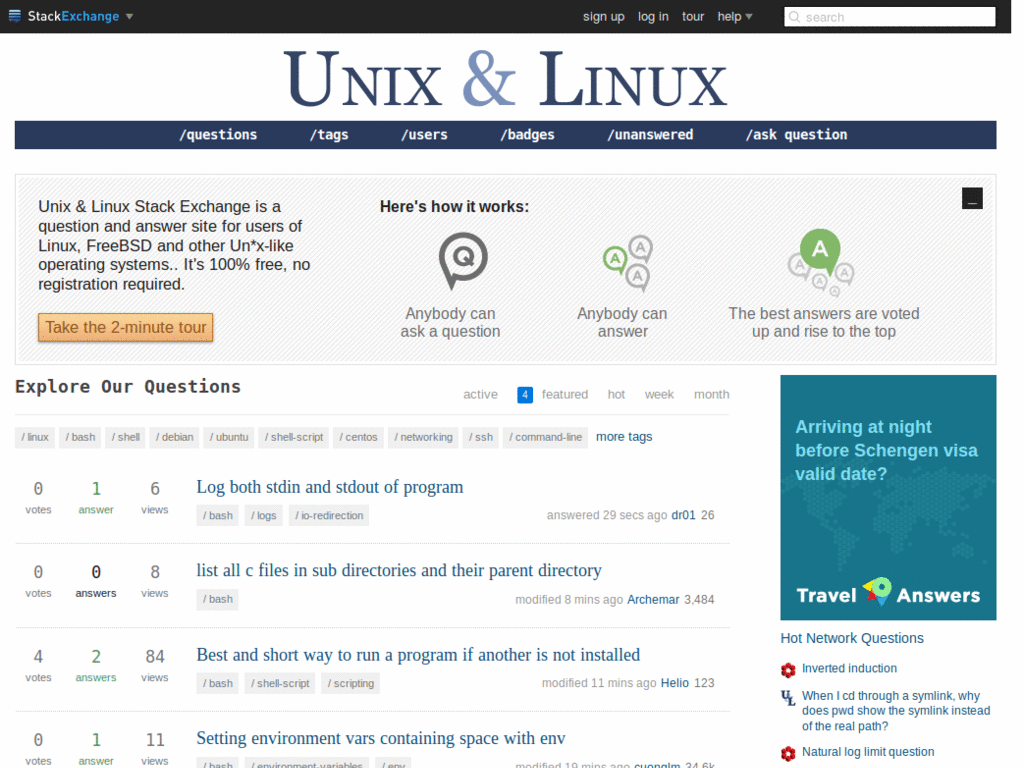Open user Helio profile link
The height and width of the screenshot is (768, 1024).
pyautogui.click(x=675, y=683)
